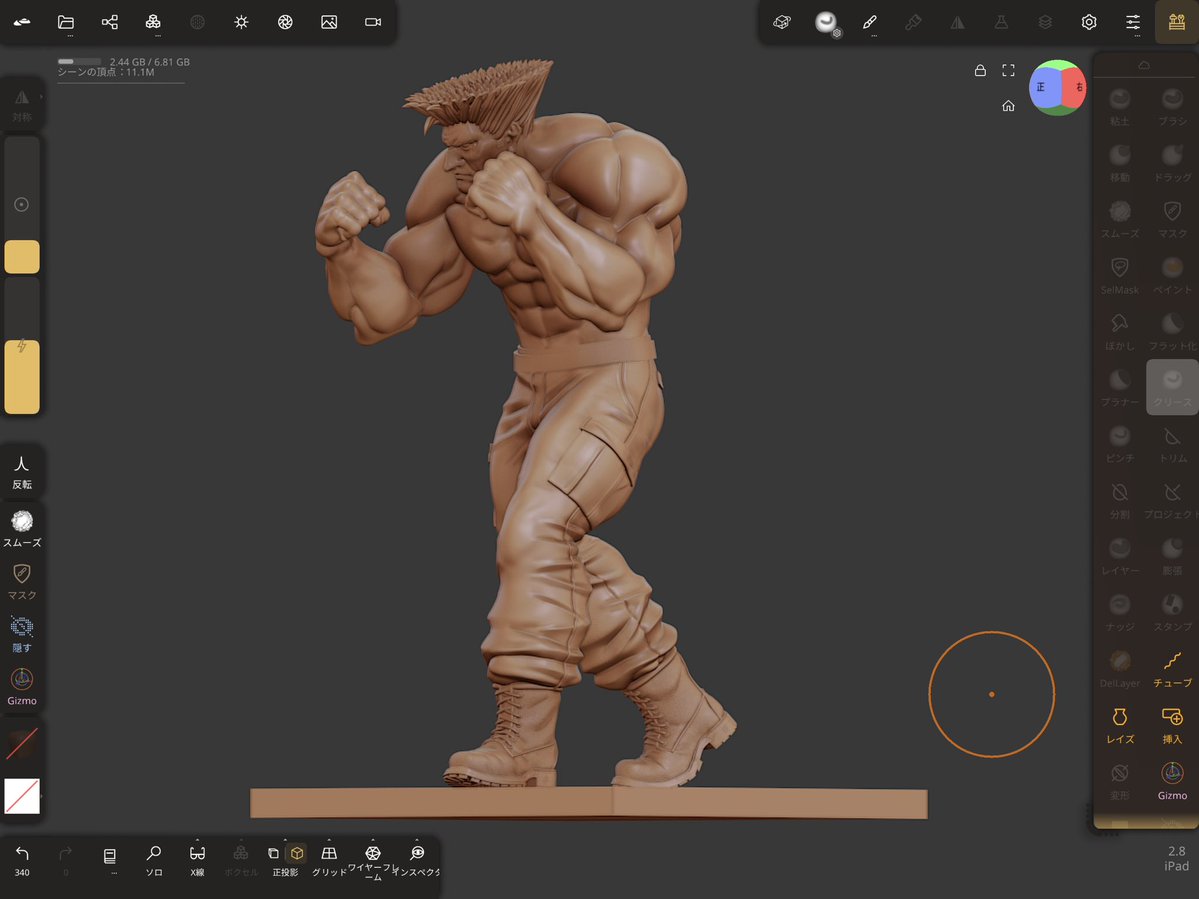Toggle ワイヤーフレーム wireframe display
Screen dimensions: 1199x899
(372, 862)
